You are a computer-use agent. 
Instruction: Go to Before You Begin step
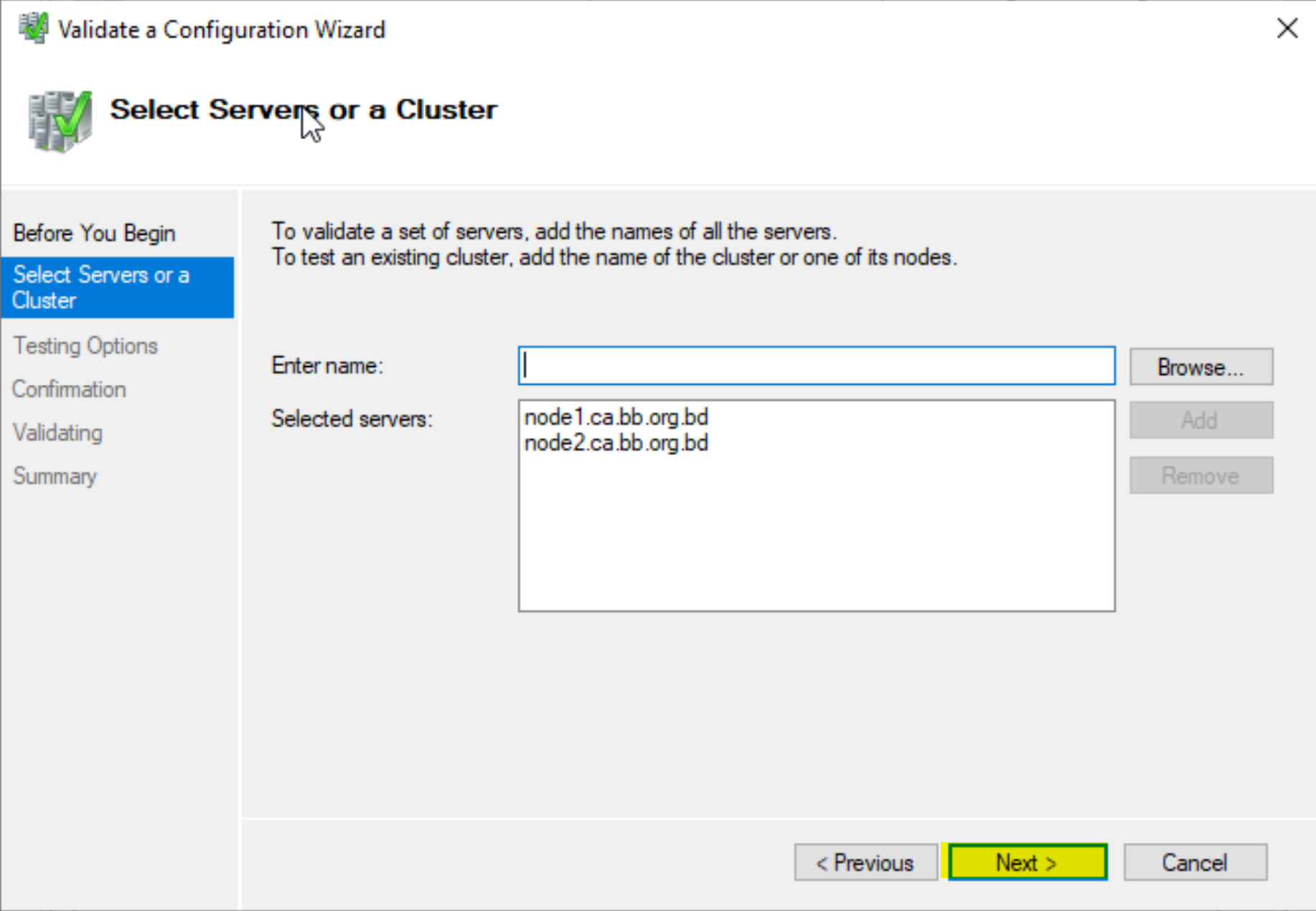click(x=94, y=233)
